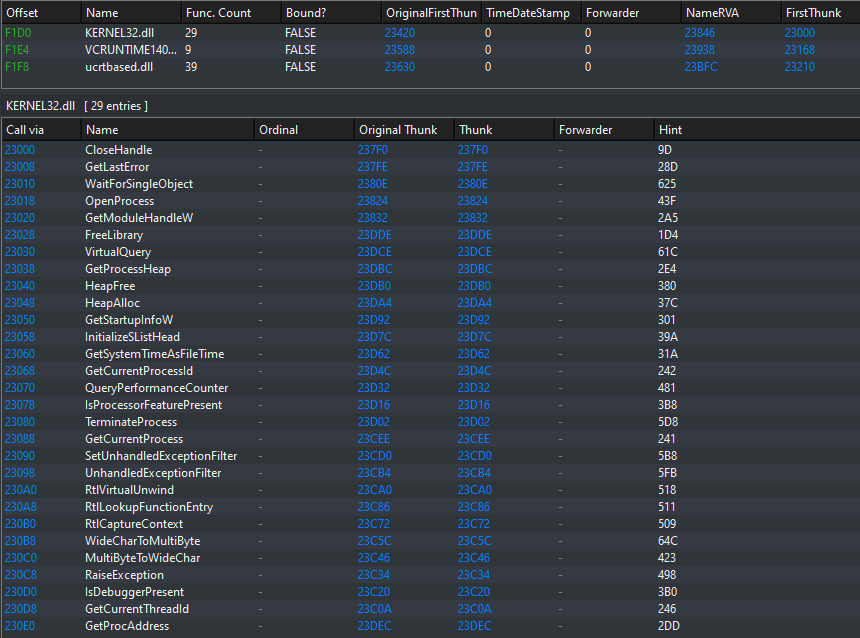Screen dimensions: 860x638
Task: Click the Ordinal column header
Action: [279, 130]
